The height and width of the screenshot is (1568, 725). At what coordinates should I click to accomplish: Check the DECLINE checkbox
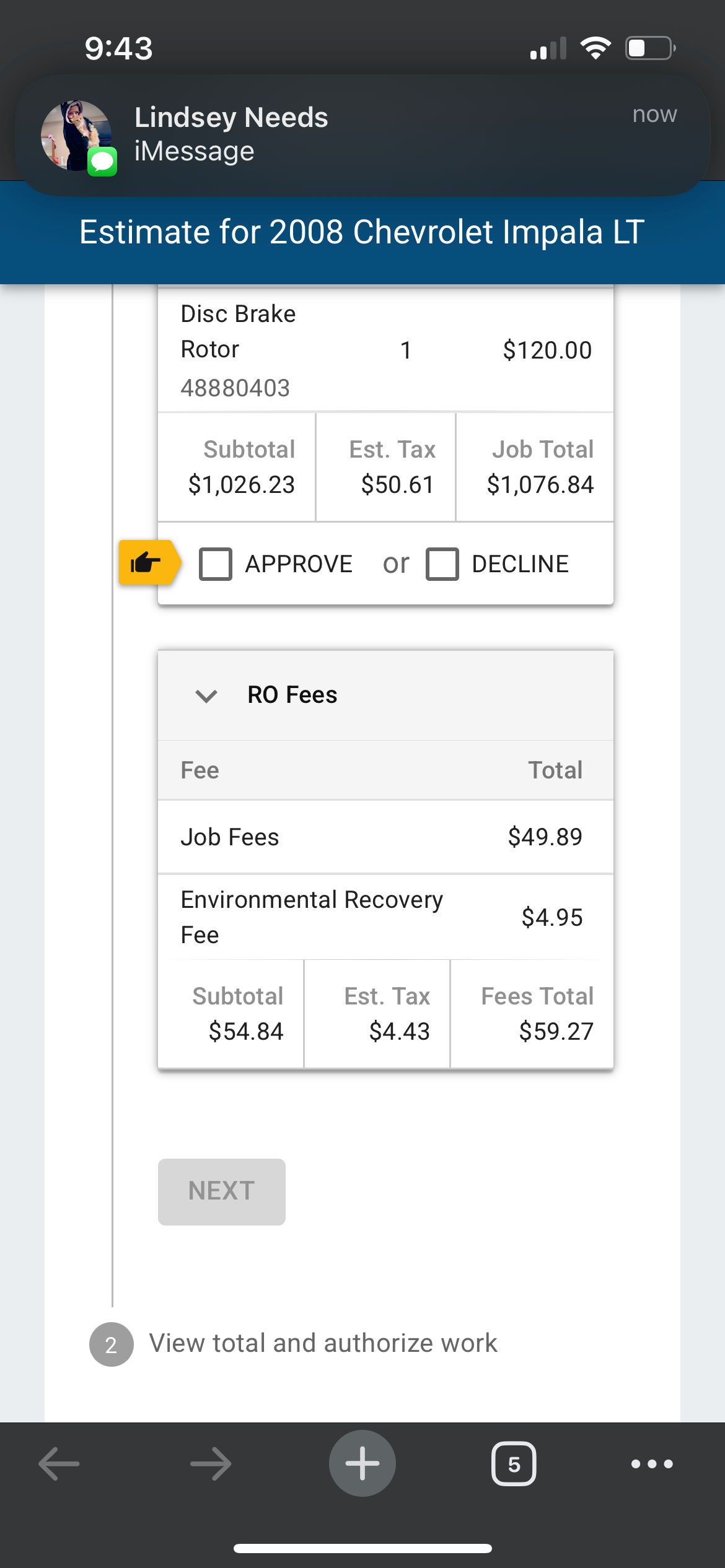tap(442, 564)
